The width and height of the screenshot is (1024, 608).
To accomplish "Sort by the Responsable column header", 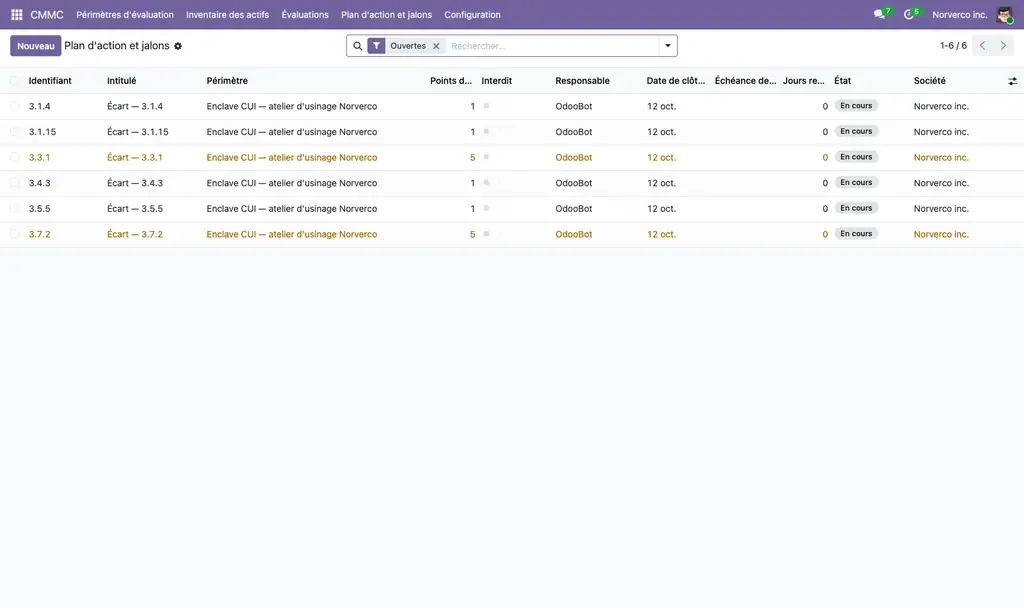I will [x=583, y=81].
